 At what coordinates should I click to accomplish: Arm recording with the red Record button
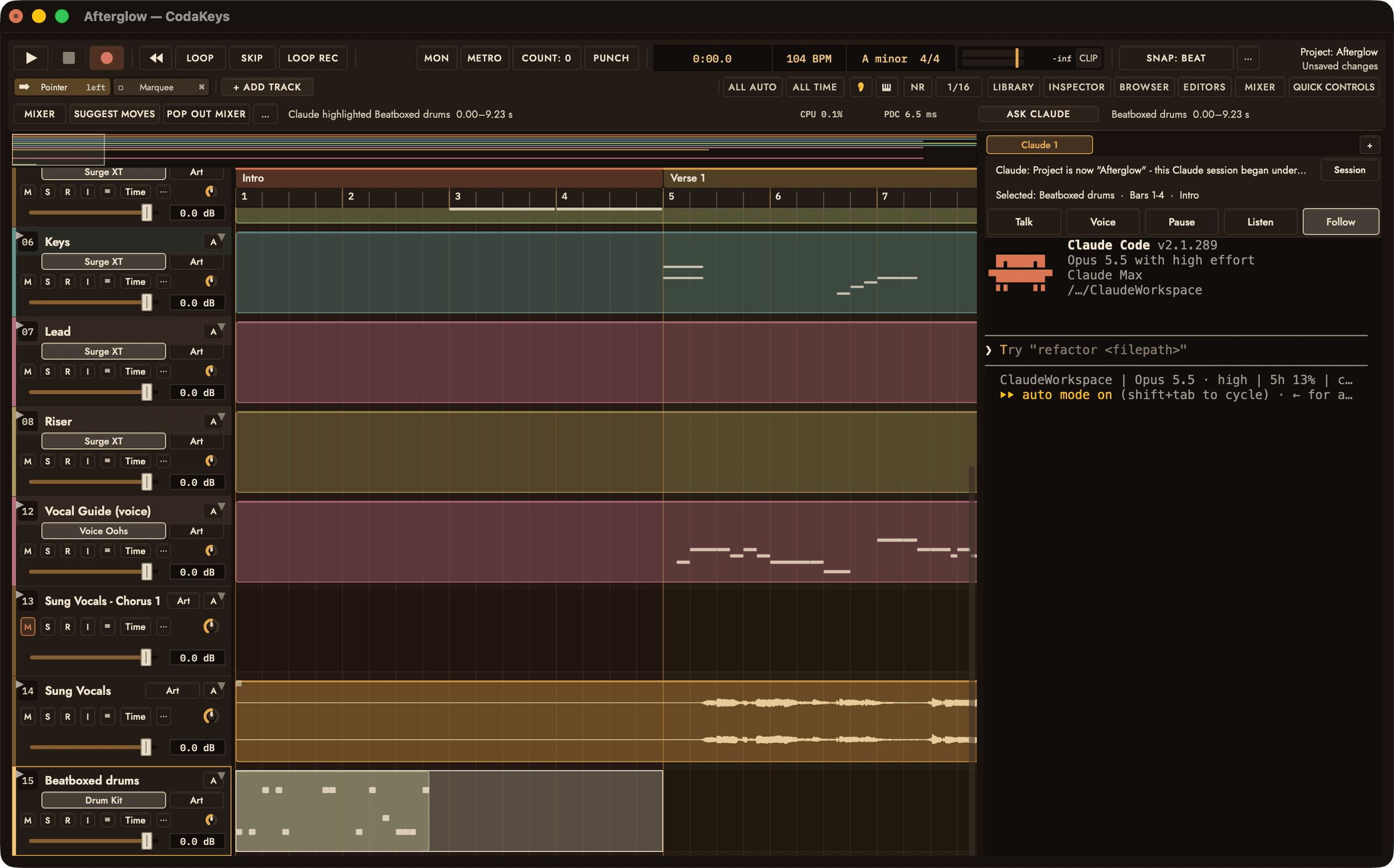pyautogui.click(x=106, y=57)
